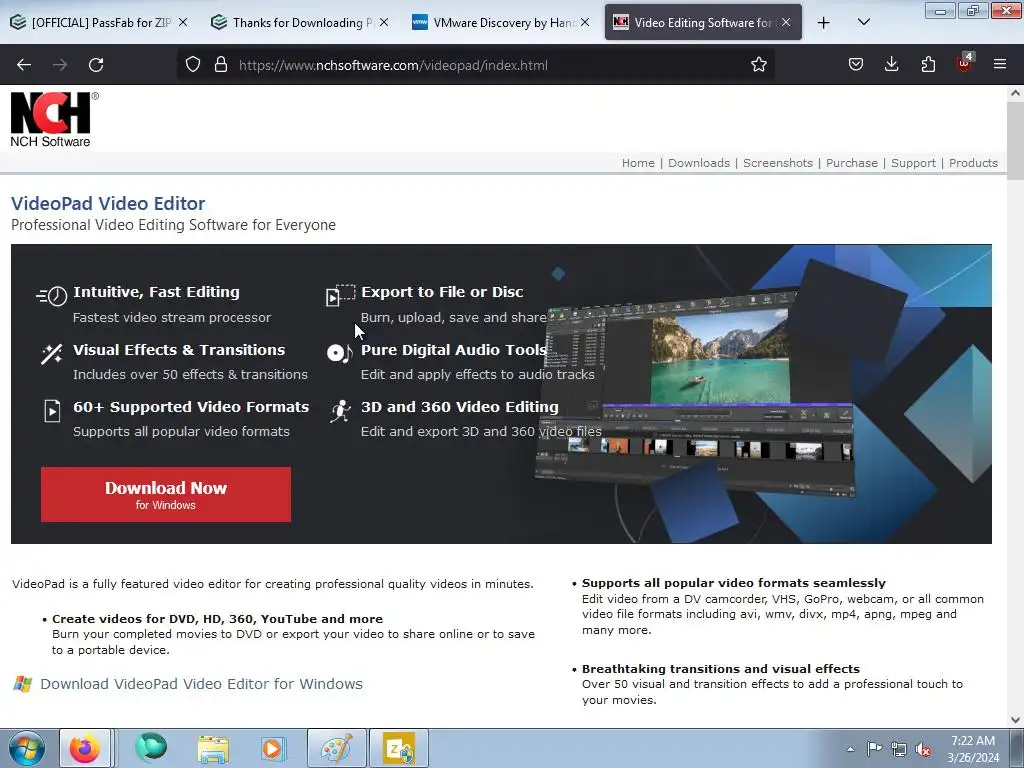This screenshot has height=768, width=1024.
Task: Open a new tab with plus icon
Action: [824, 23]
